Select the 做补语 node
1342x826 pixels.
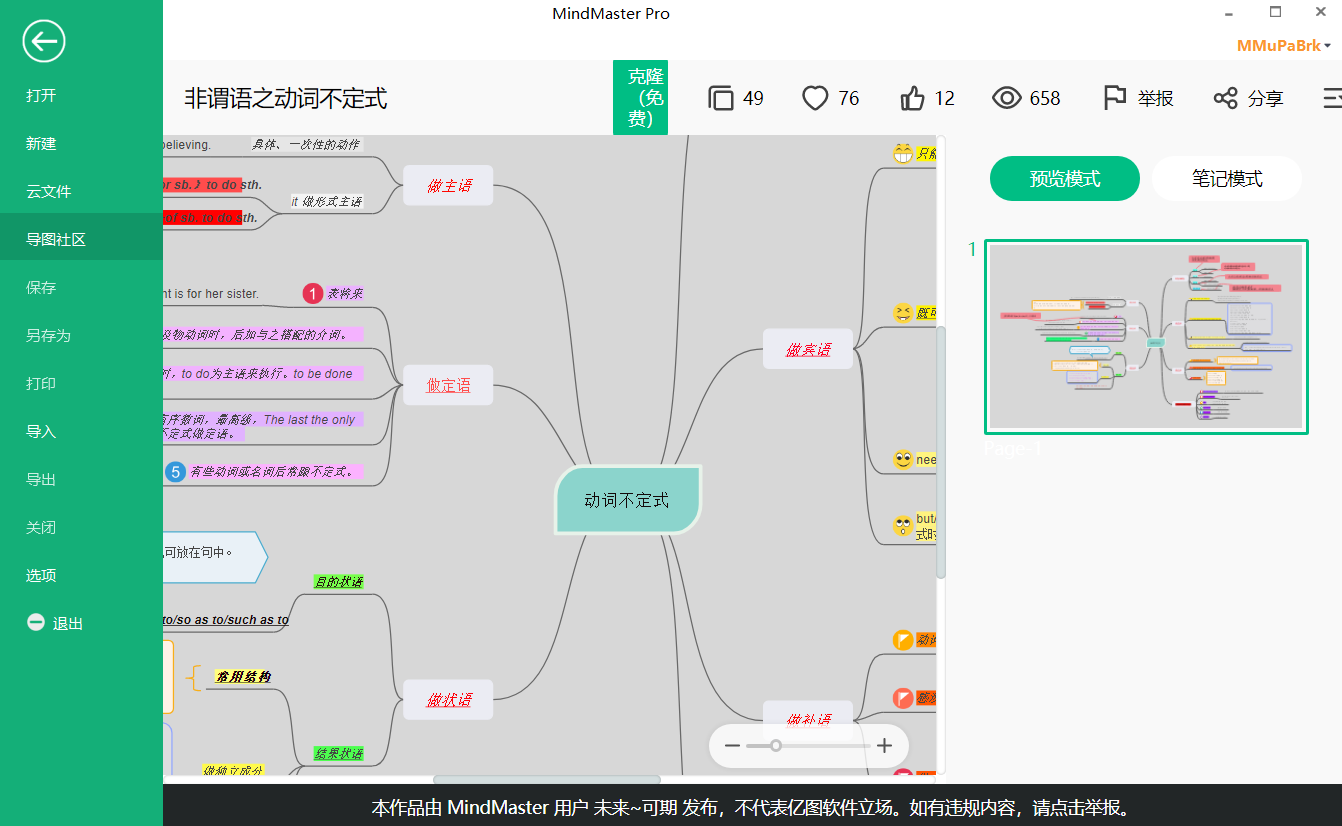(x=808, y=719)
